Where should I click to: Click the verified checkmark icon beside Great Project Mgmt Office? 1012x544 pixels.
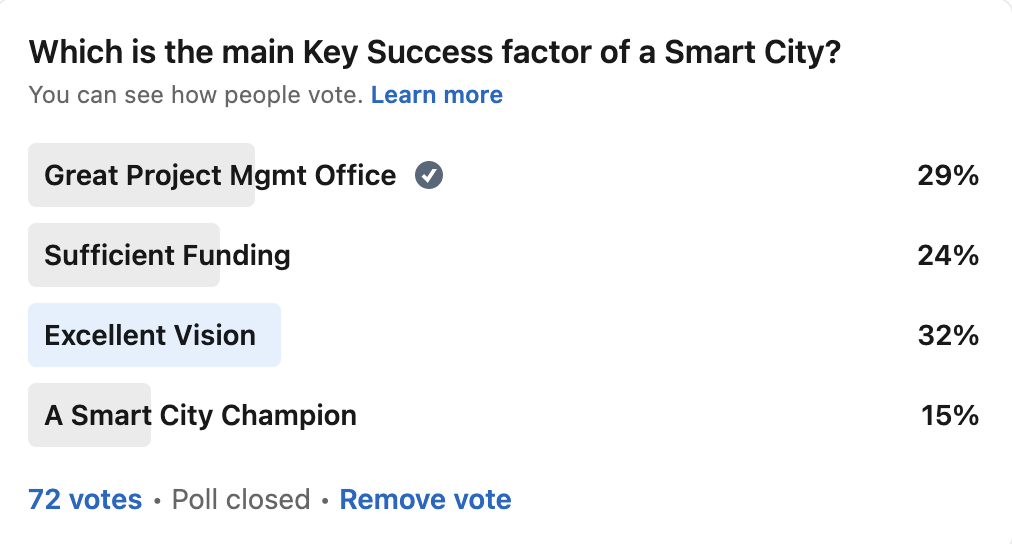[429, 176]
